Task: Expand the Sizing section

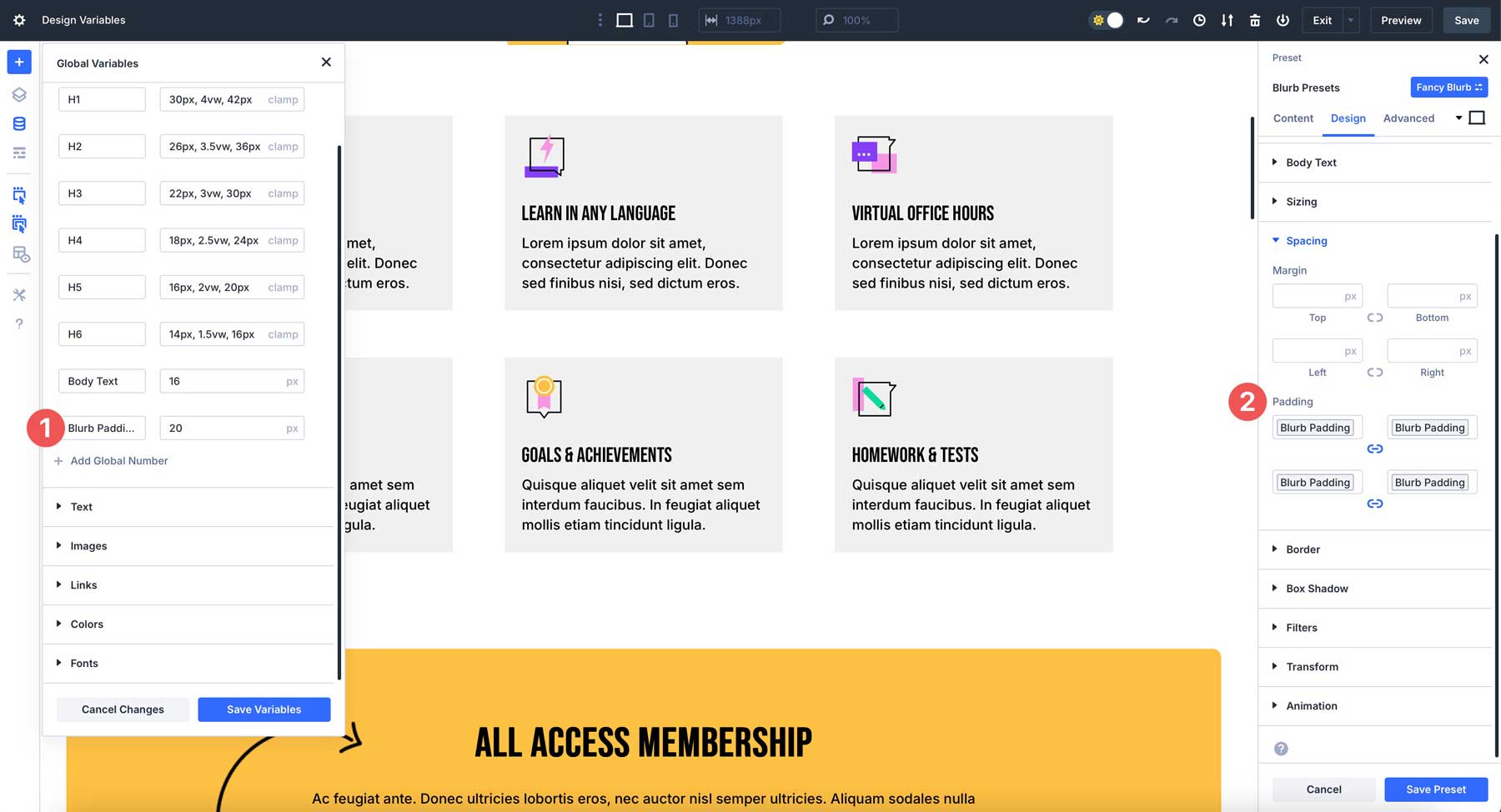Action: click(x=1375, y=202)
